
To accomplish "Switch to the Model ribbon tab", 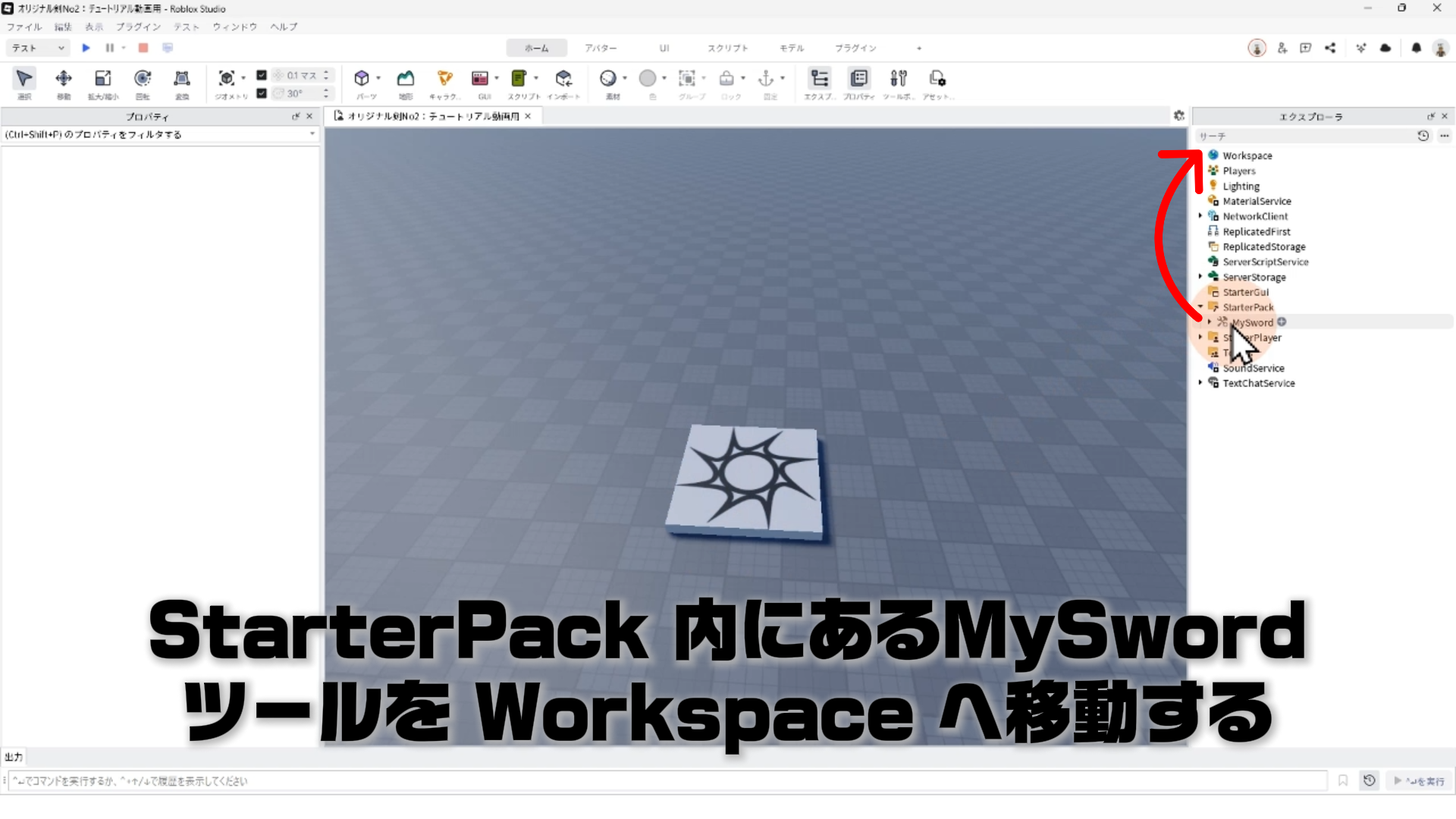I will (792, 48).
